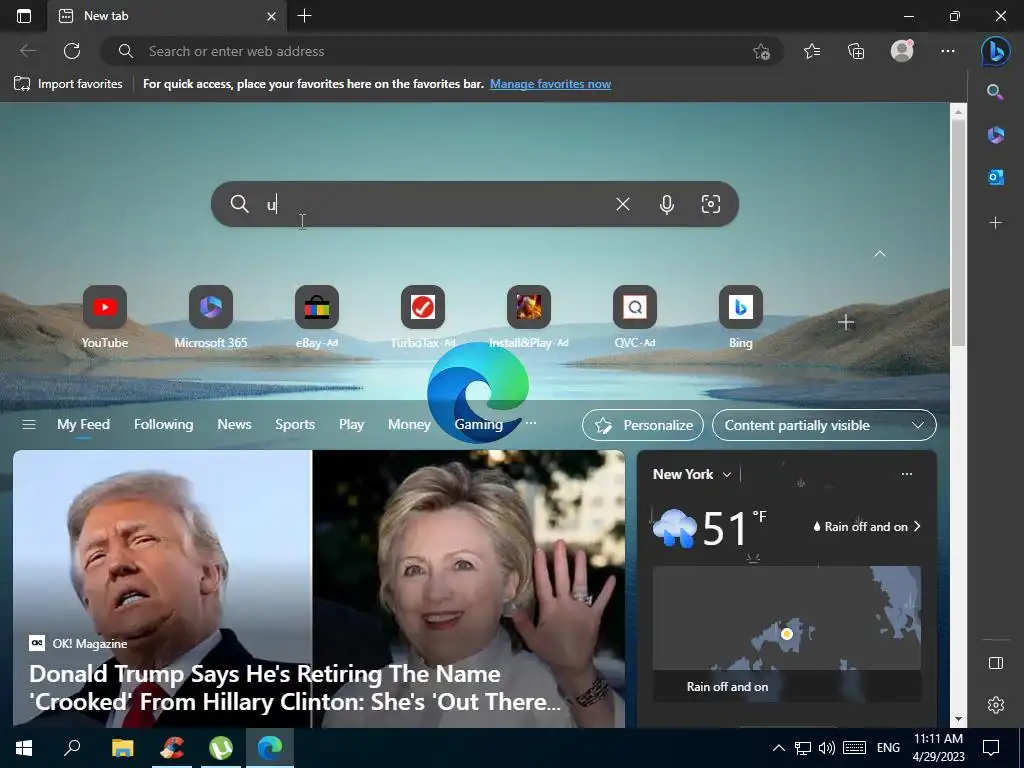Switch to the Money tab
1024x768 pixels.
tap(409, 424)
